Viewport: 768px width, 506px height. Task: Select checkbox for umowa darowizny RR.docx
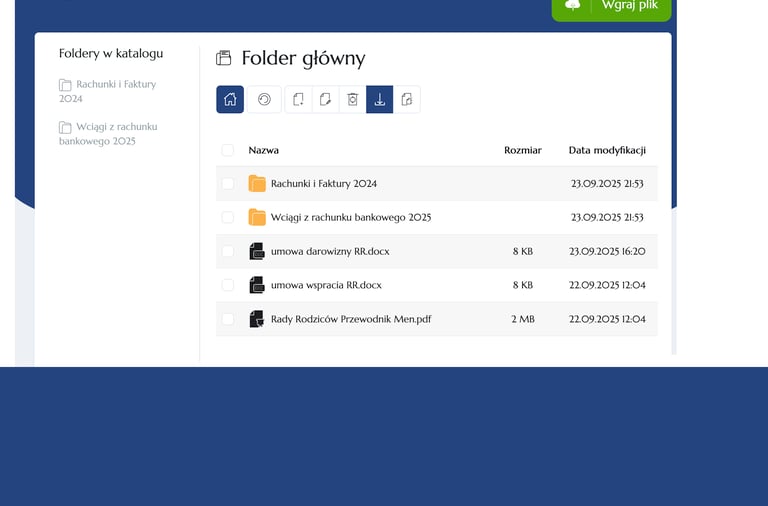(227, 251)
